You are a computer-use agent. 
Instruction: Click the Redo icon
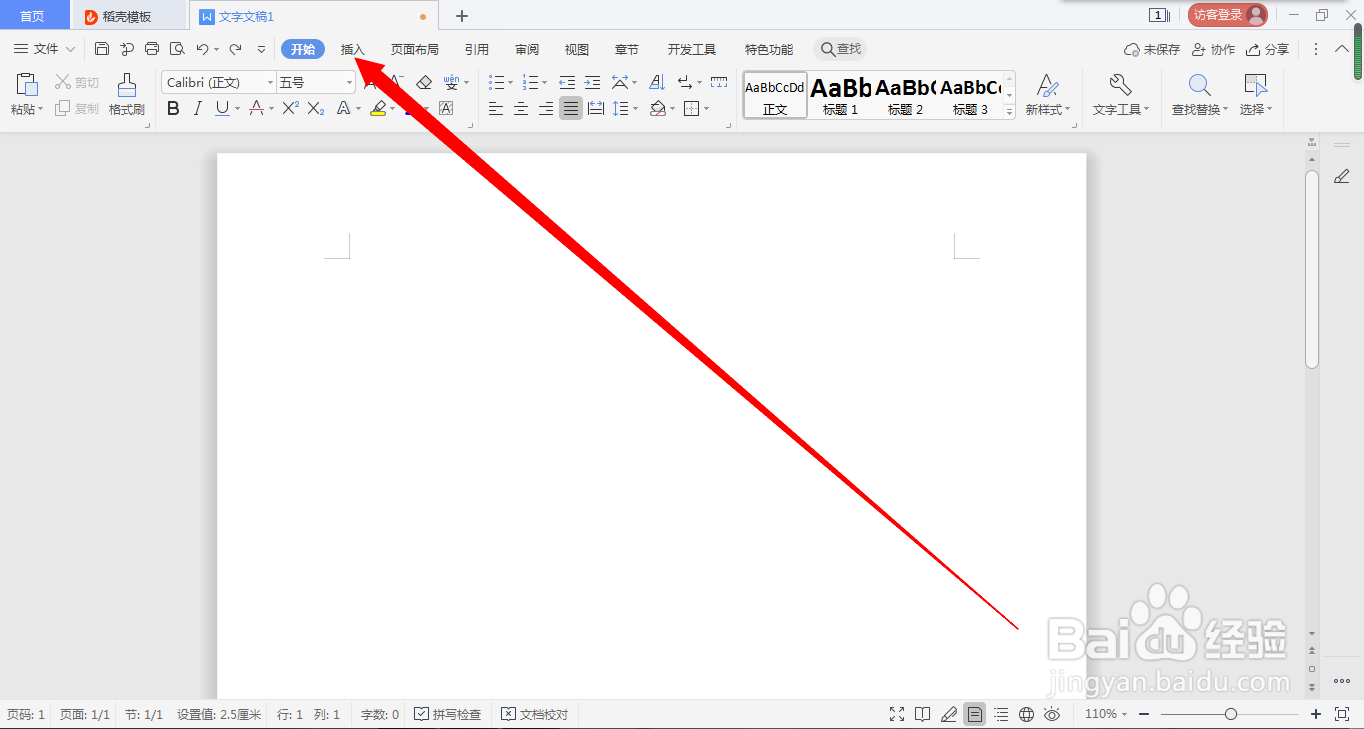point(235,49)
